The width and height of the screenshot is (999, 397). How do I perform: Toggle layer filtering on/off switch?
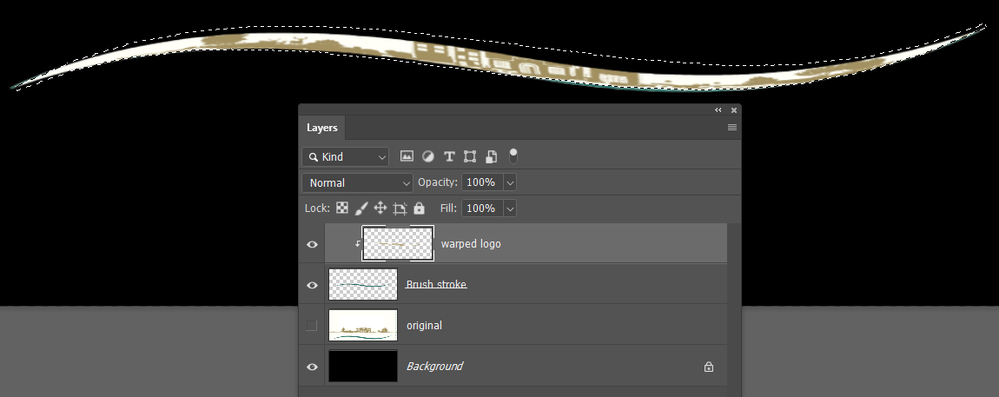click(x=514, y=156)
